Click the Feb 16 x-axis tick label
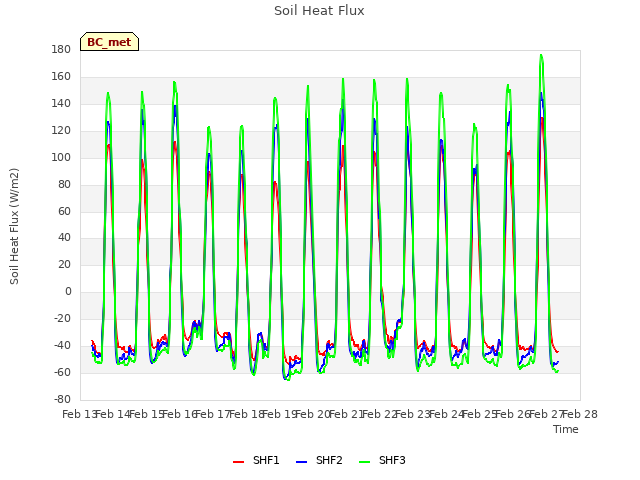 tap(180, 414)
